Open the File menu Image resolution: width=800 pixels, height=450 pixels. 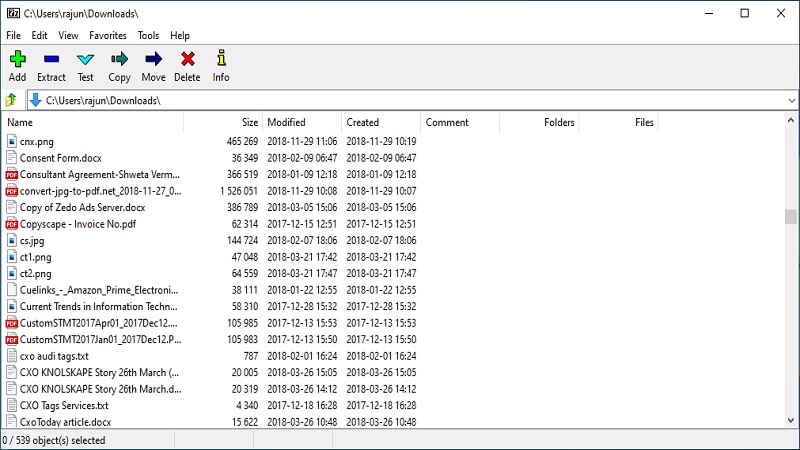[x=13, y=35]
